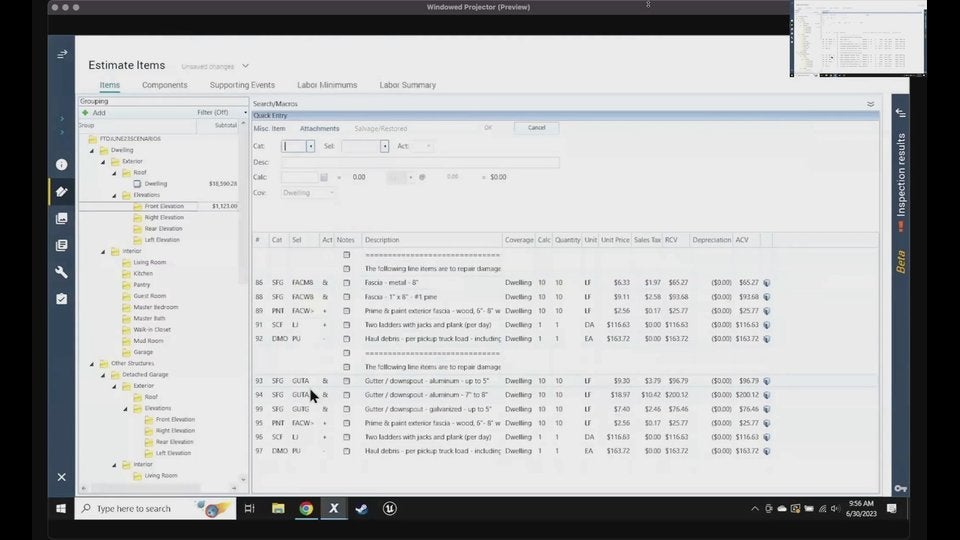Switch to the Components tab
This screenshot has height=540, width=960.
[x=164, y=85]
